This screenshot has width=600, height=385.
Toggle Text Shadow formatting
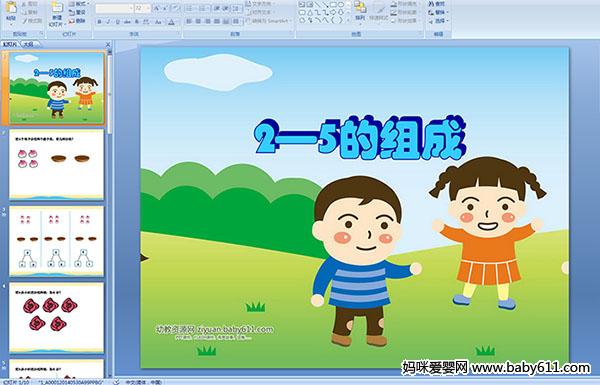coord(137,22)
